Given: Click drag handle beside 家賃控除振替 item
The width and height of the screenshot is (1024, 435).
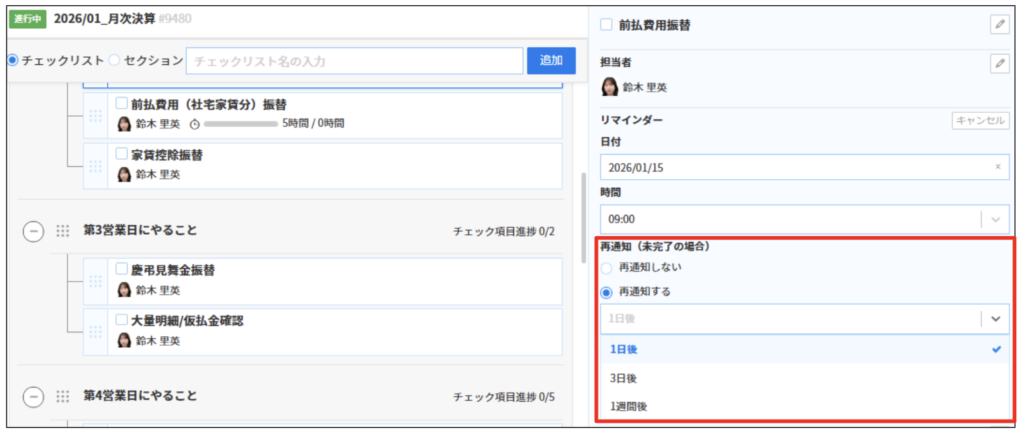Looking at the screenshot, I should tap(96, 165).
